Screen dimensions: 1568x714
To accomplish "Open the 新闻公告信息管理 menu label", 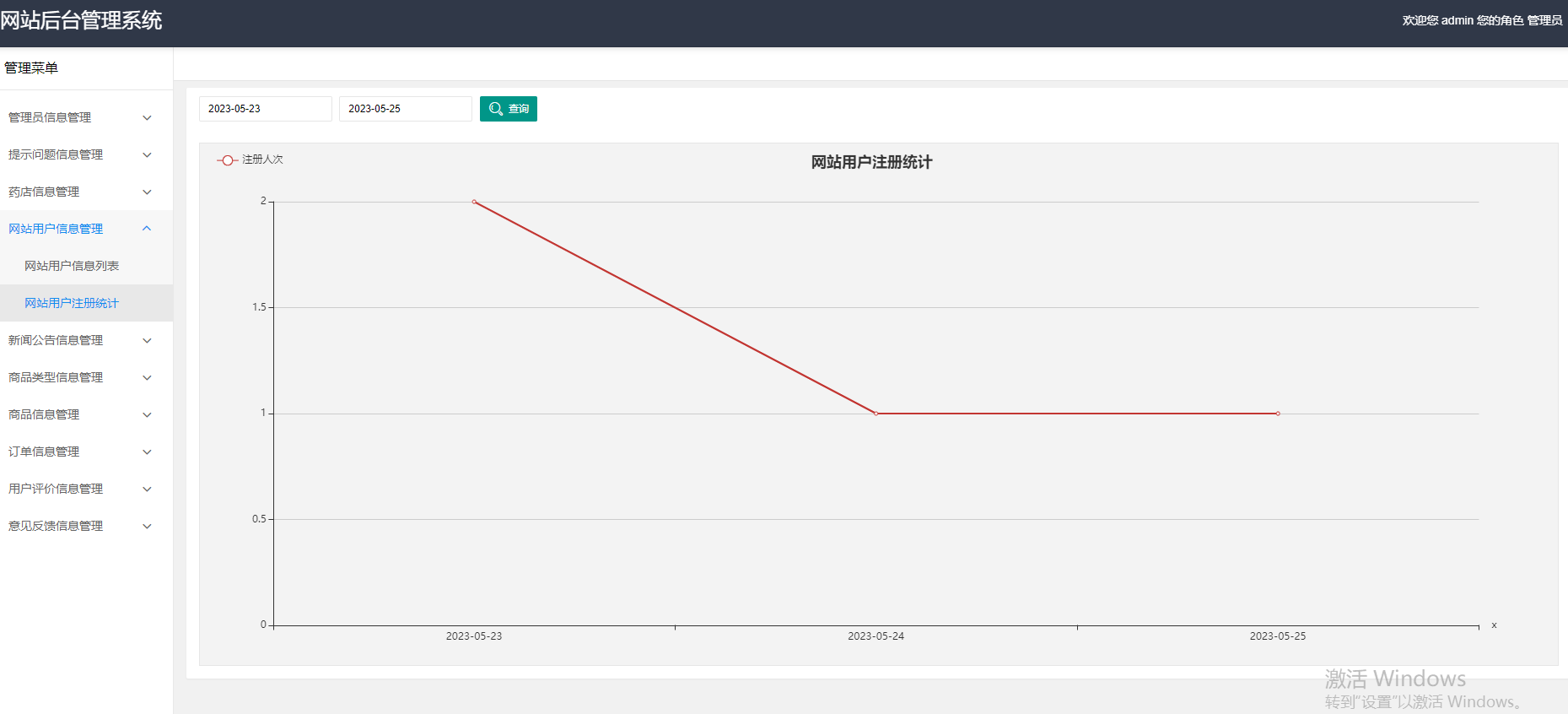I will pos(56,340).
